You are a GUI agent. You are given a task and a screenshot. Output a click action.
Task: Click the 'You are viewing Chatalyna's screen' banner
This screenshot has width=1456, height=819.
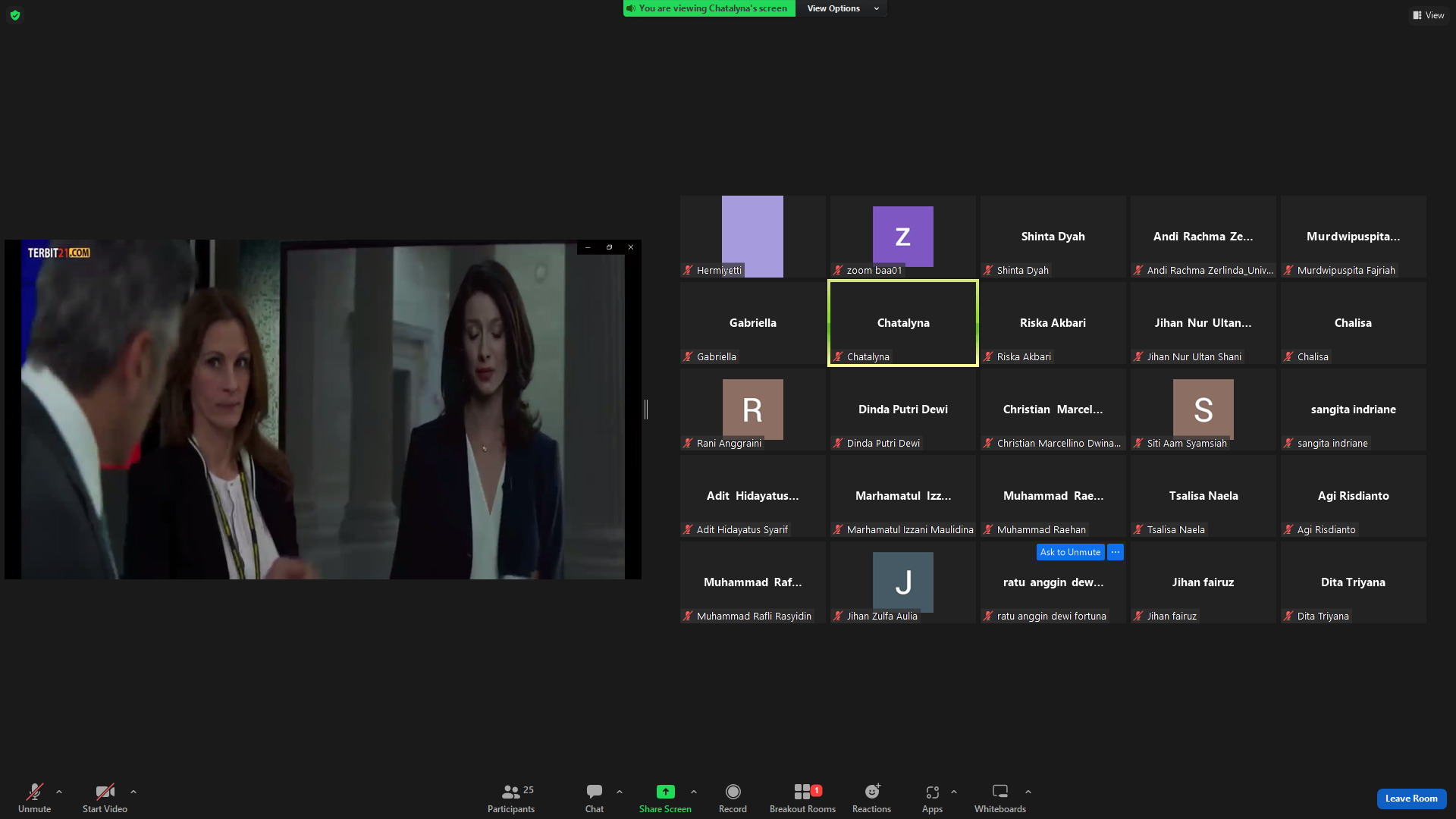tap(709, 8)
